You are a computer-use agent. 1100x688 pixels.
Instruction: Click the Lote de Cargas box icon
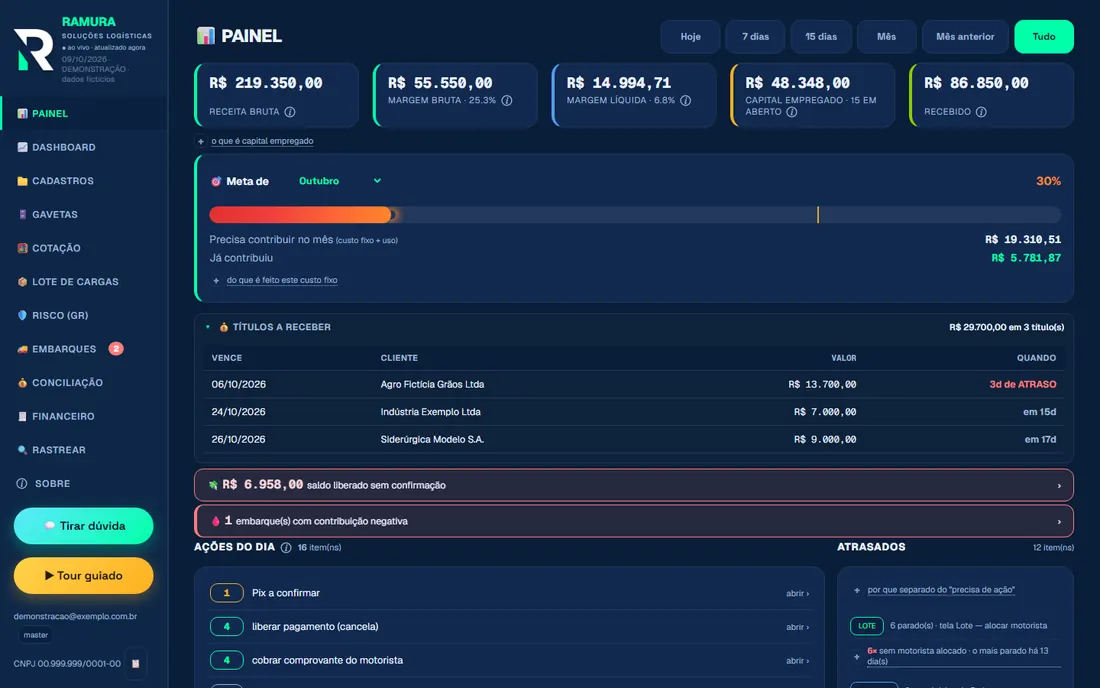22,282
